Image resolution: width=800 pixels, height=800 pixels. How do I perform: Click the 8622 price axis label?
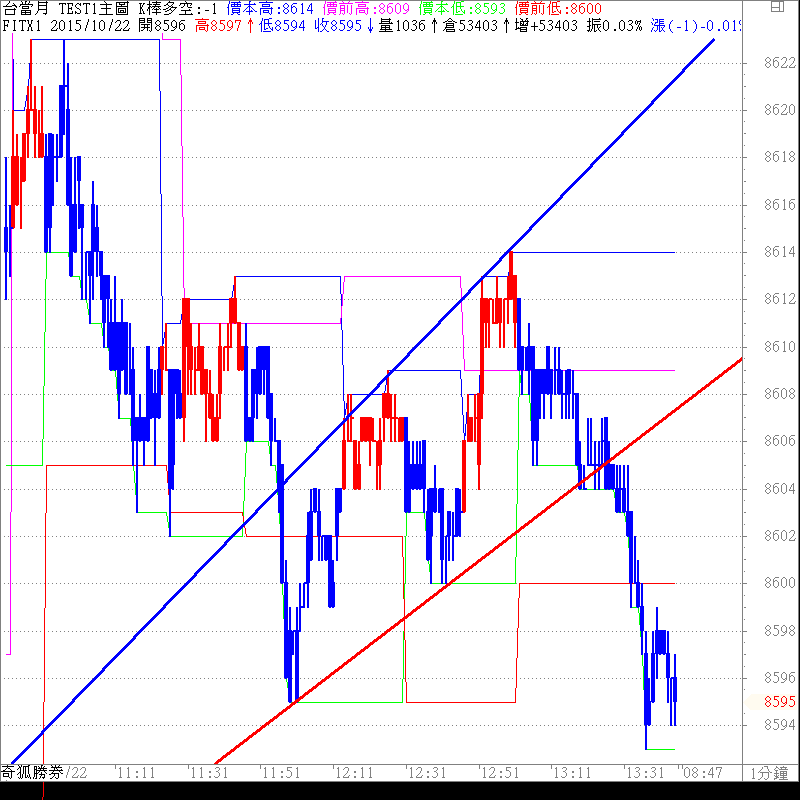point(778,62)
